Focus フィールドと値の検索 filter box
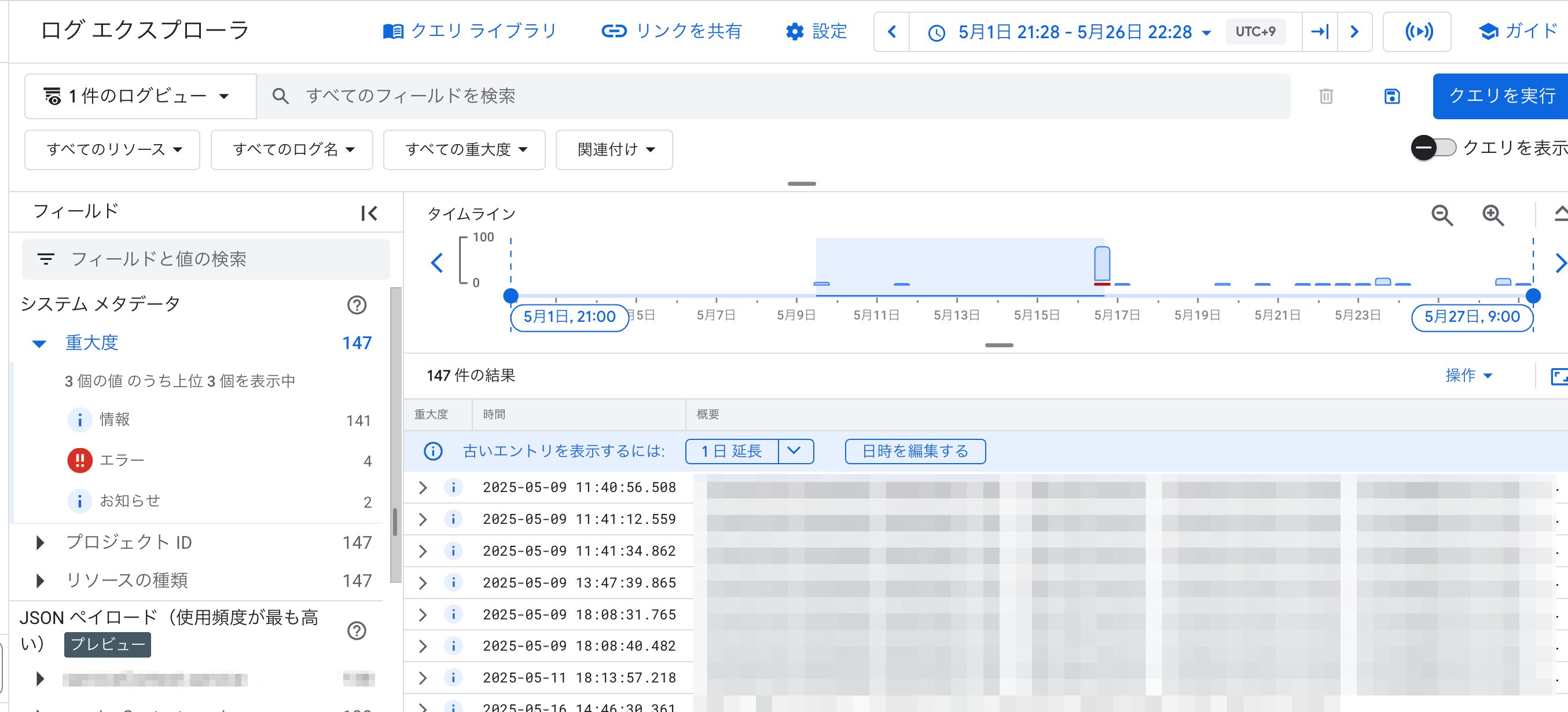The width and height of the screenshot is (1568, 712). (205, 259)
